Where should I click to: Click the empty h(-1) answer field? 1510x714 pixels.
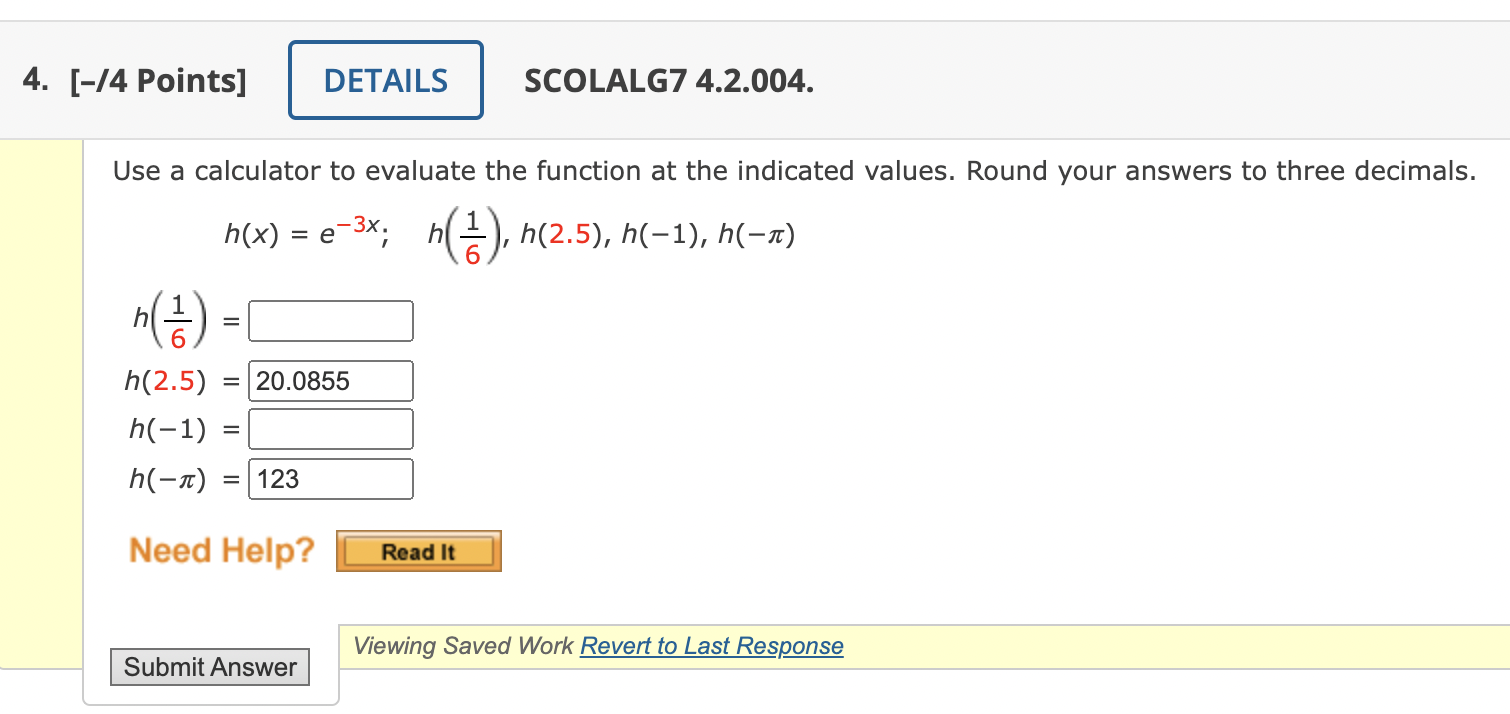(x=330, y=428)
